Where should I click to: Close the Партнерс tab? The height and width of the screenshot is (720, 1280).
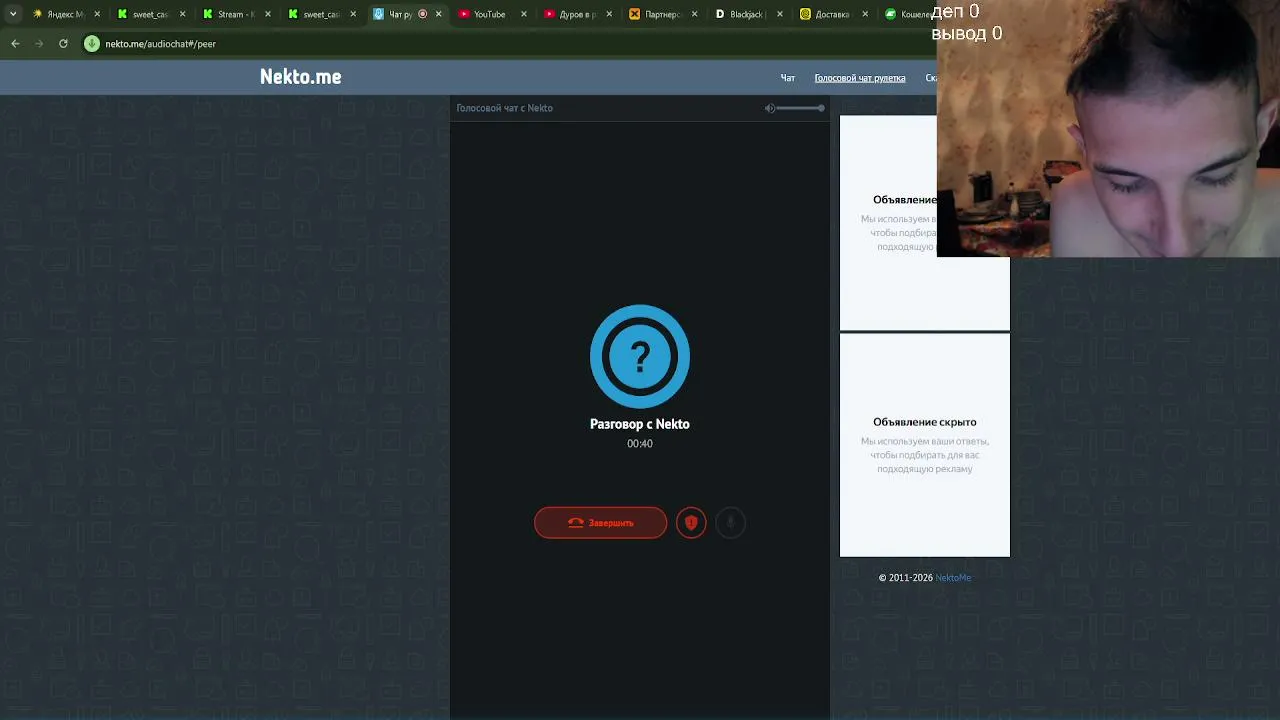coord(694,14)
